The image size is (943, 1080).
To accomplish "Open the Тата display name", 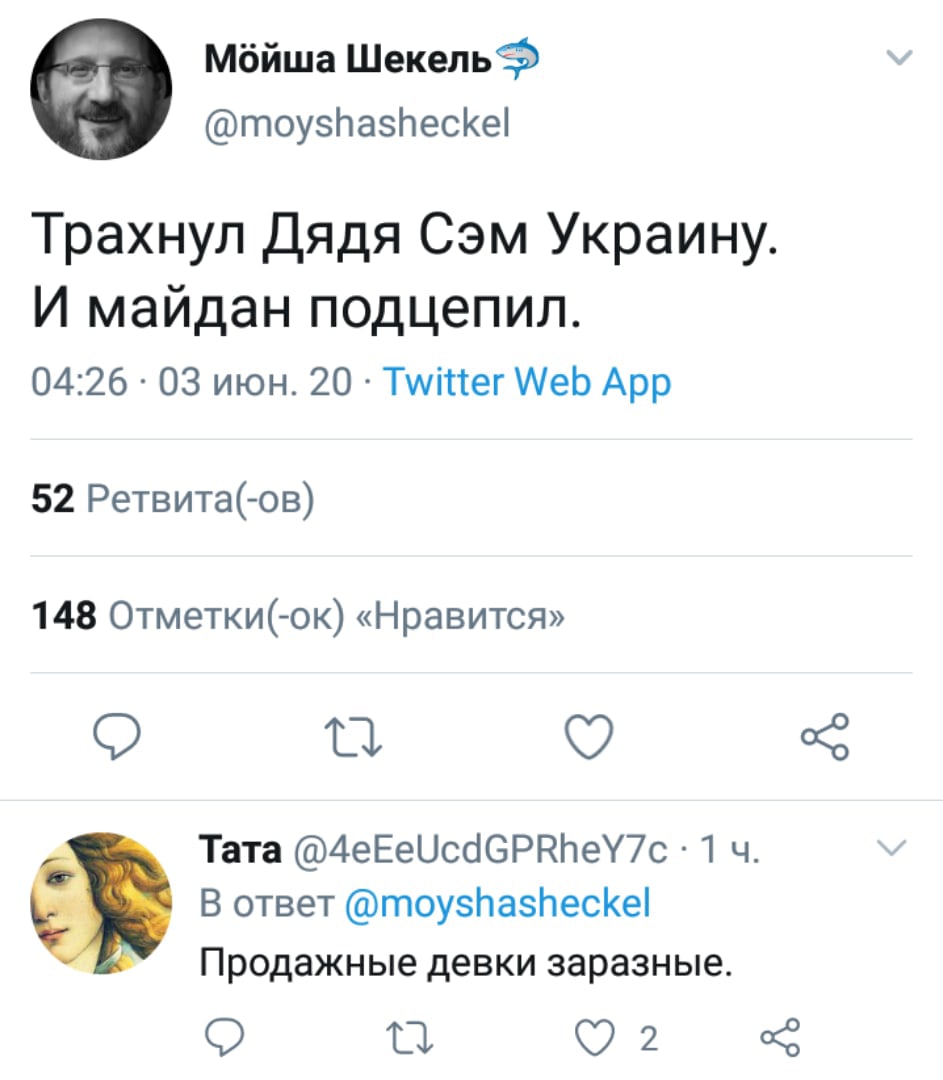I will coord(241,853).
